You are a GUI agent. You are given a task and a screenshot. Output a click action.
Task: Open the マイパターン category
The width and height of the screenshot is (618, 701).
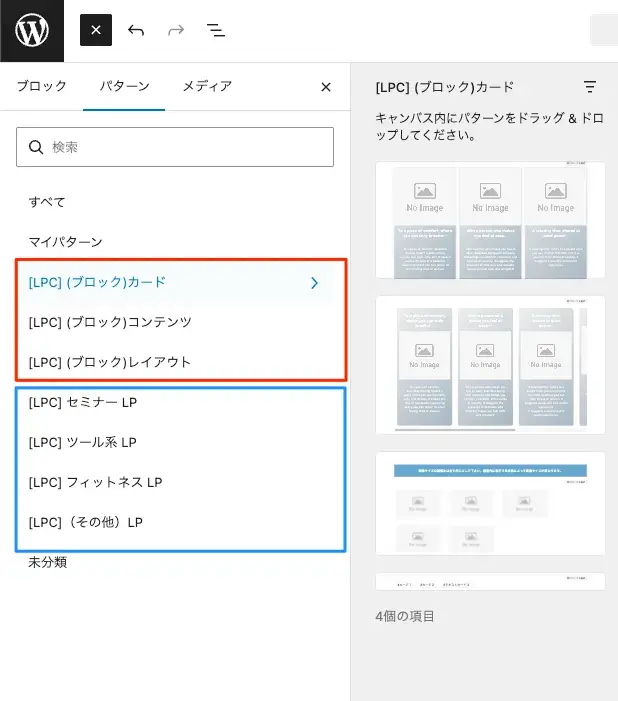click(x=65, y=242)
